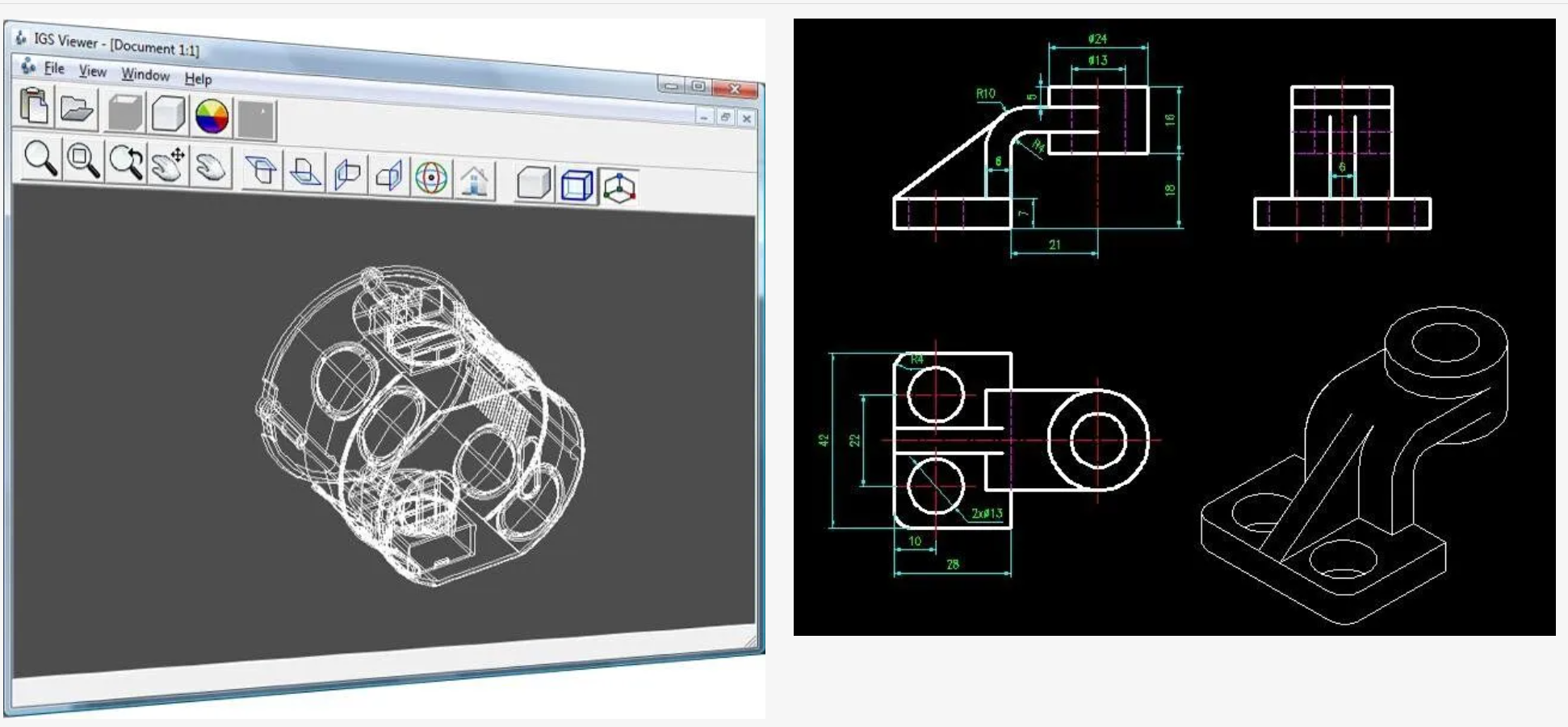Switch to top plane view

tap(261, 170)
